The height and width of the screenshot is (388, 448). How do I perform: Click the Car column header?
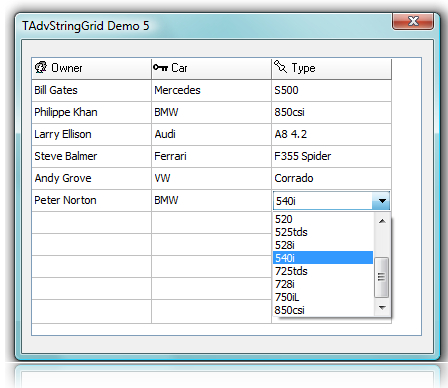211,69
